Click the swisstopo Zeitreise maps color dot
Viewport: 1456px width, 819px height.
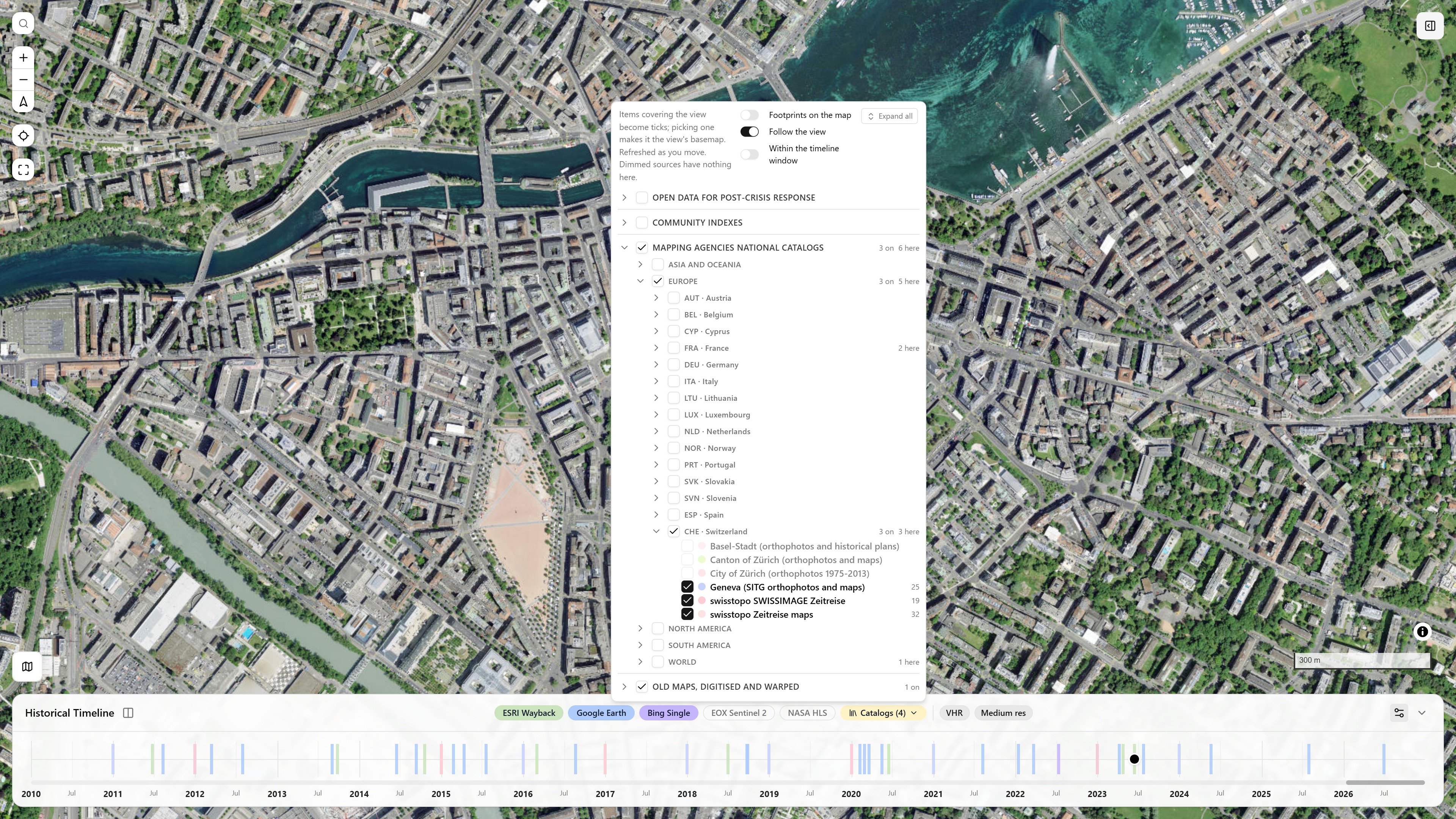[x=701, y=614]
